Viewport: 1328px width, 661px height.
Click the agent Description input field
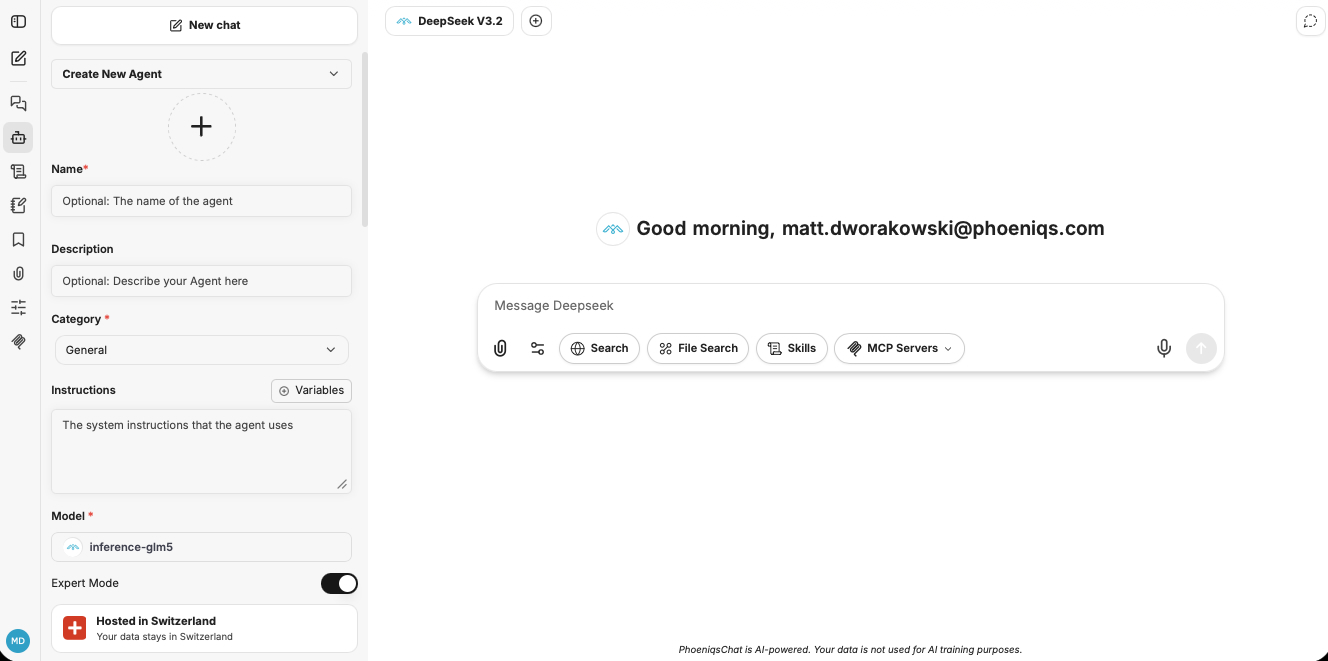coord(201,281)
